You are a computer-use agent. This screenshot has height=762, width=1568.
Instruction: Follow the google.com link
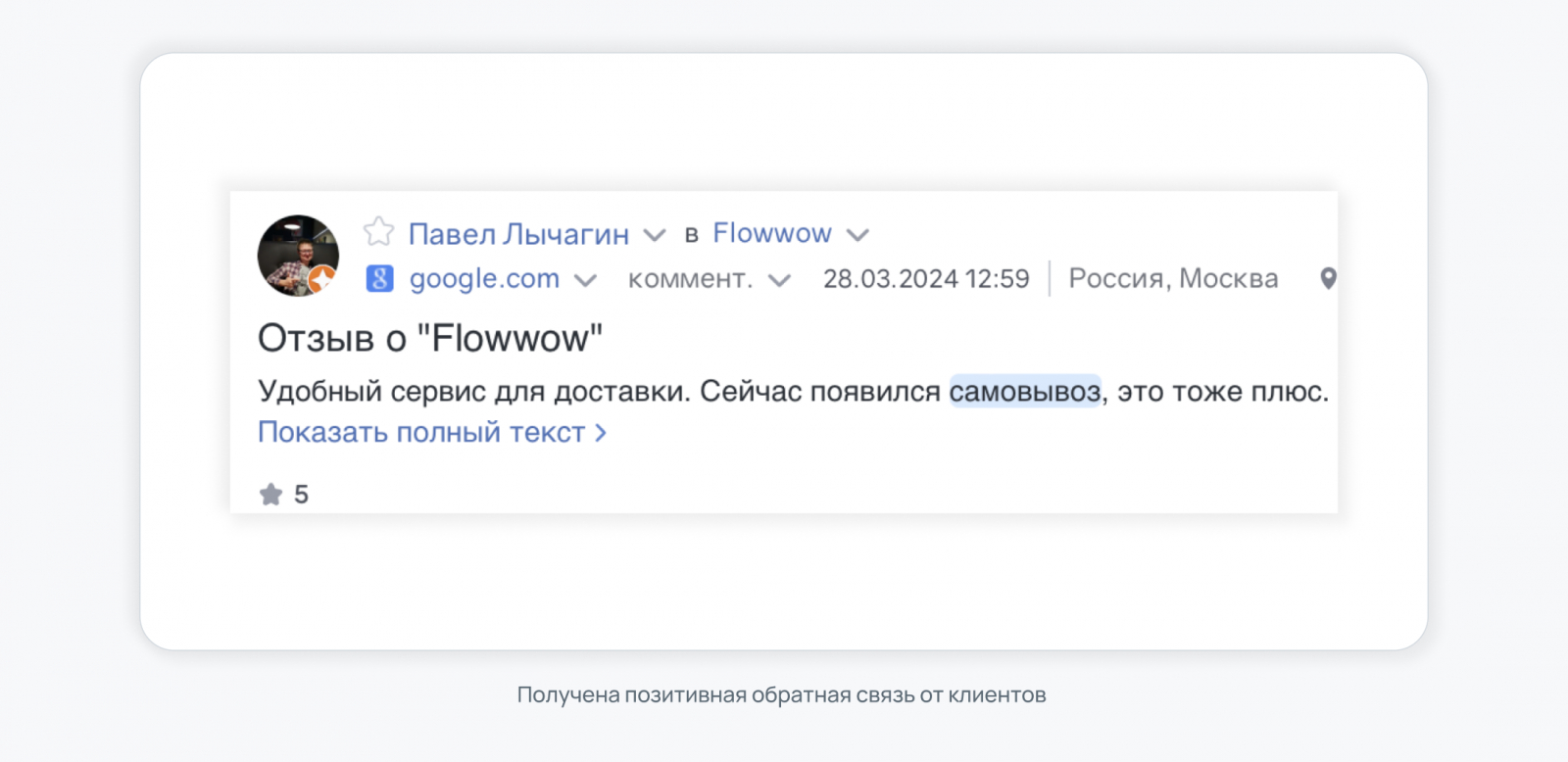tap(484, 279)
